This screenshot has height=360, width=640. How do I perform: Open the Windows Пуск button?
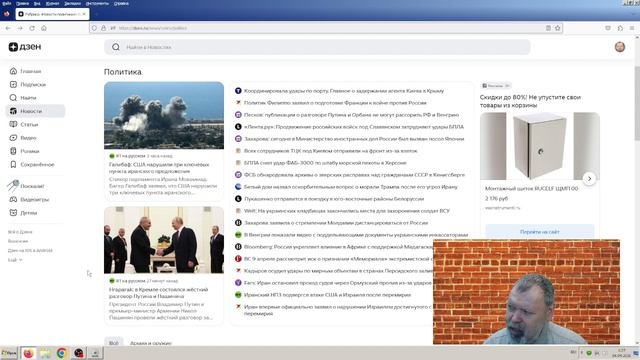9,353
